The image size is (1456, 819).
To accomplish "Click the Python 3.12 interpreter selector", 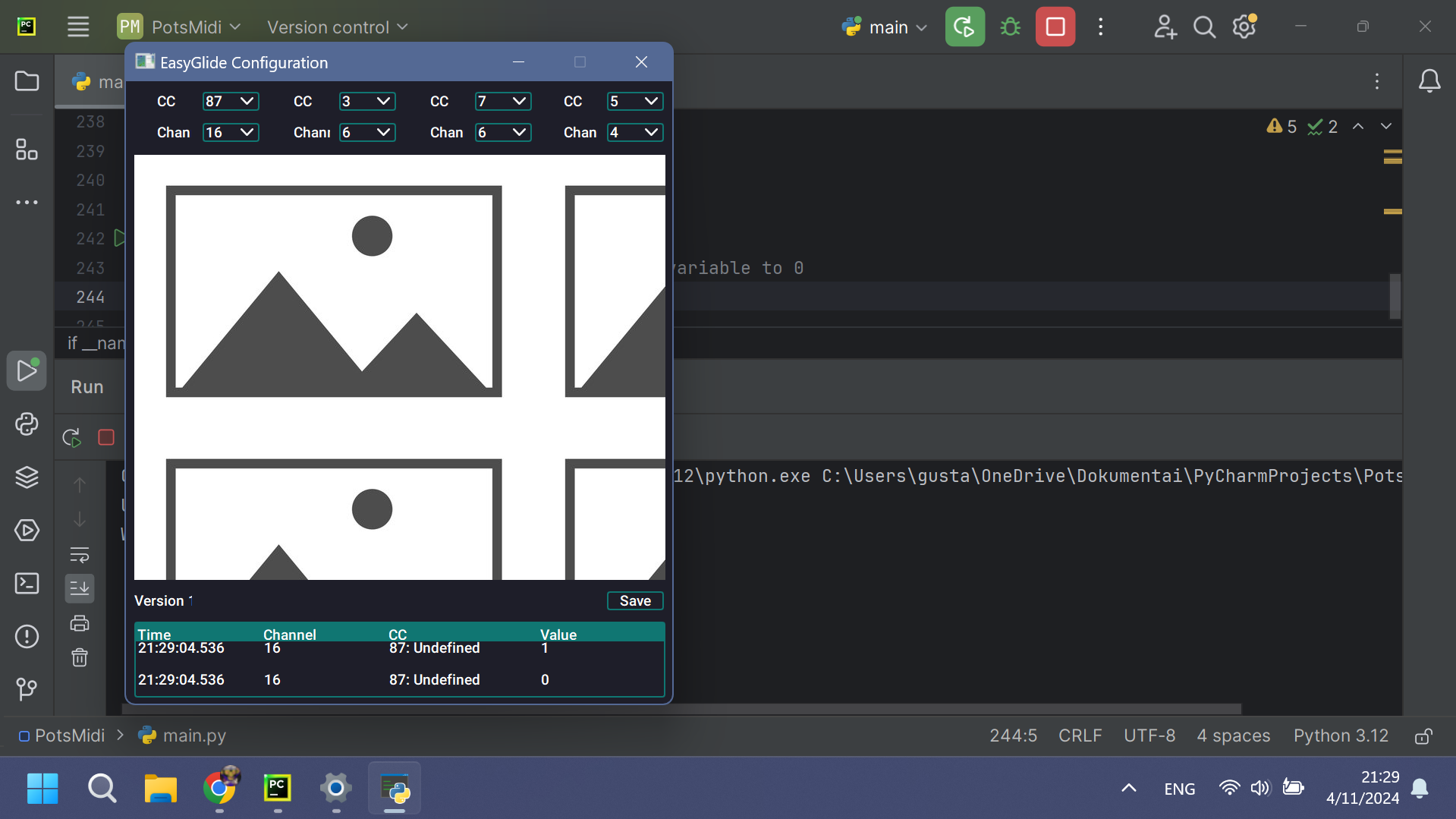I will [x=1341, y=736].
